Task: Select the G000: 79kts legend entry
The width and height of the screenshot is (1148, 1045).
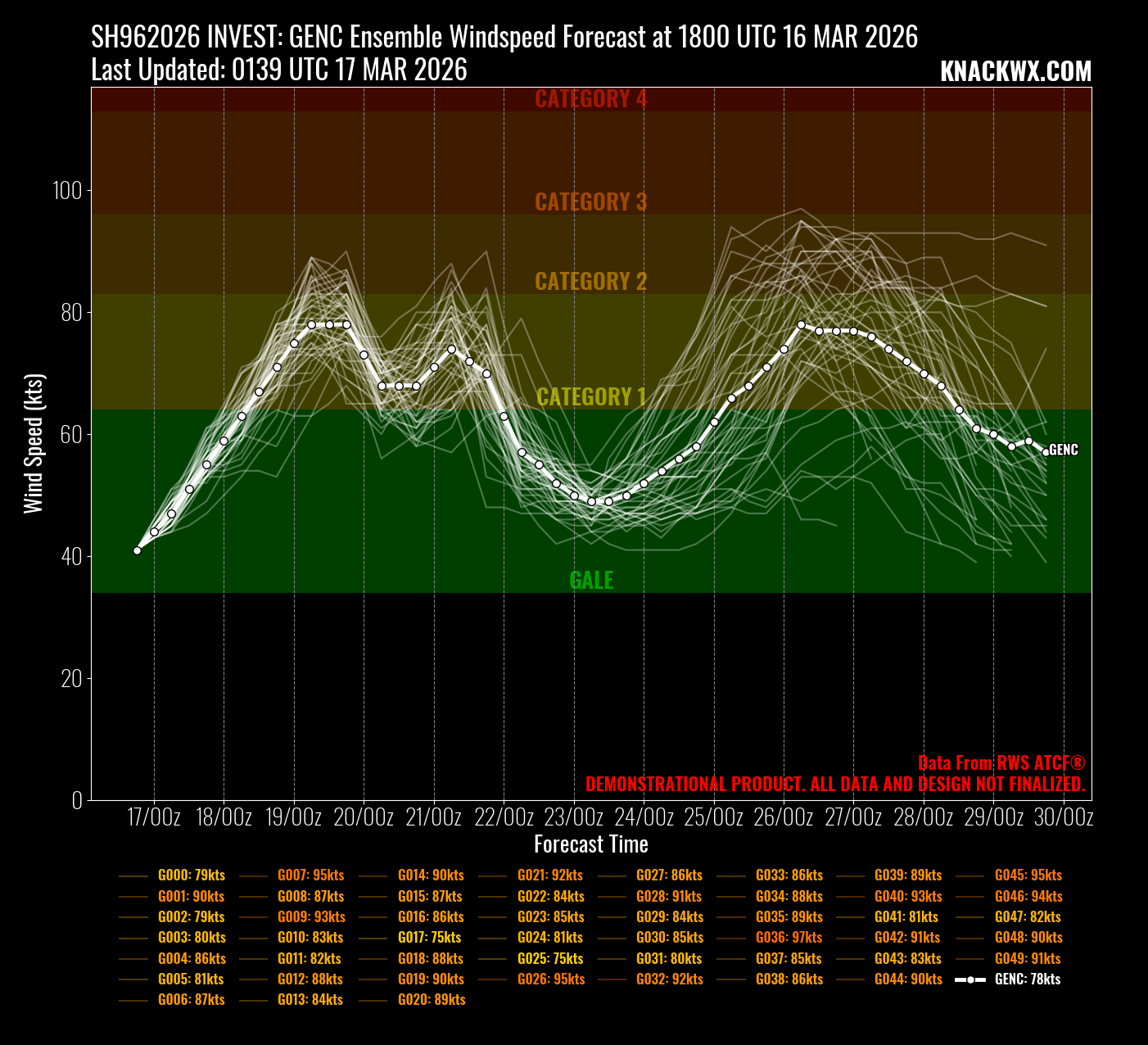Action: pos(191,875)
